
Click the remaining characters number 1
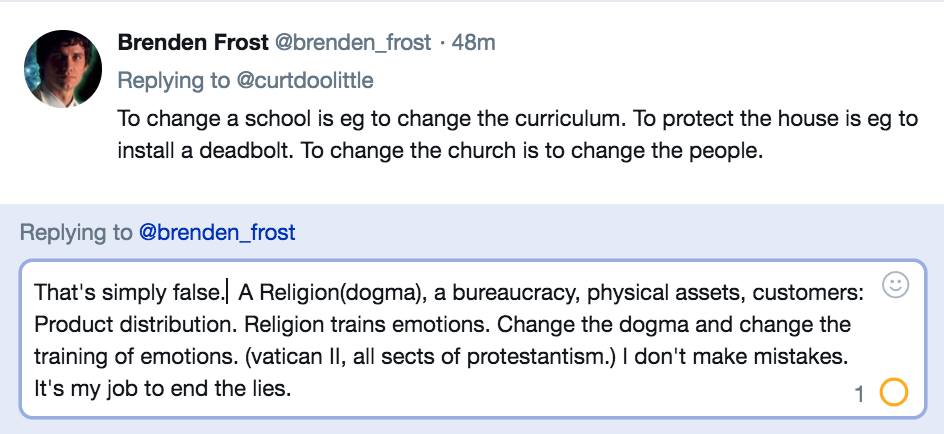point(859,395)
